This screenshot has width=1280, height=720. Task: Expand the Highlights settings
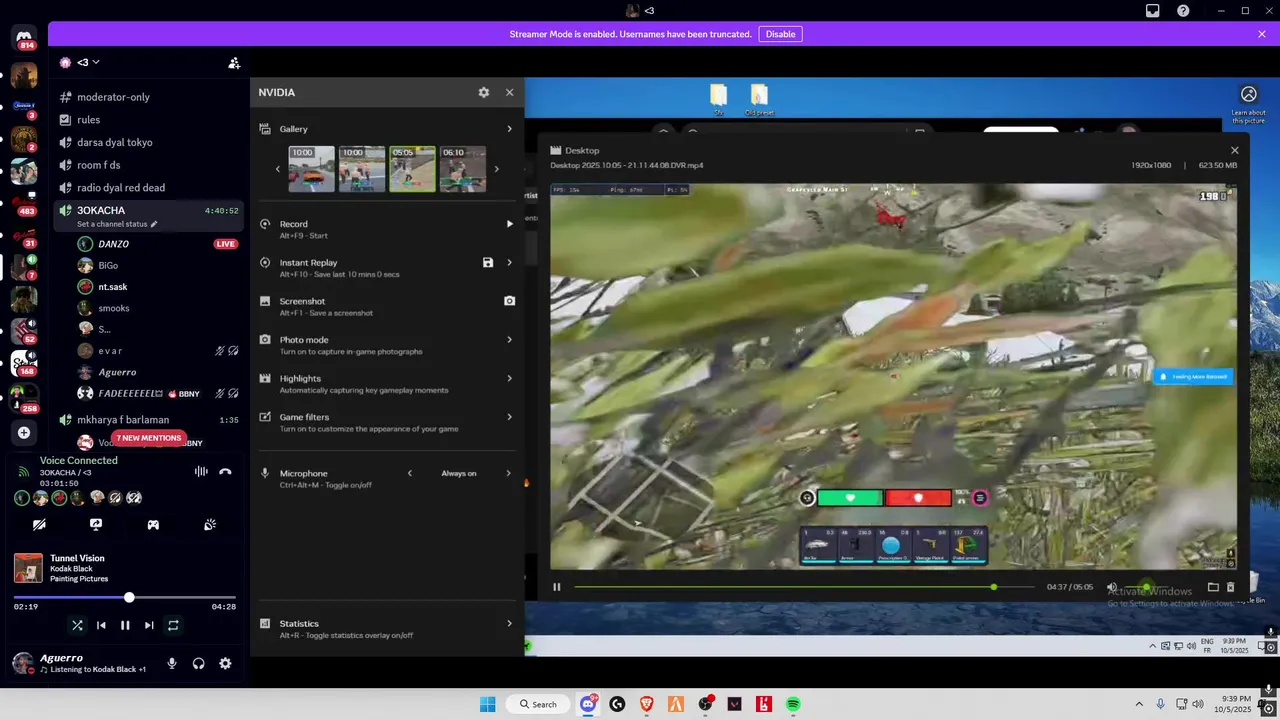509,378
